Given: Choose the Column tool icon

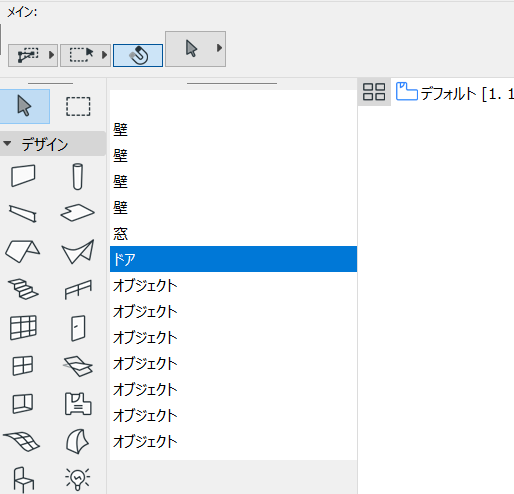Looking at the screenshot, I should tap(78, 176).
